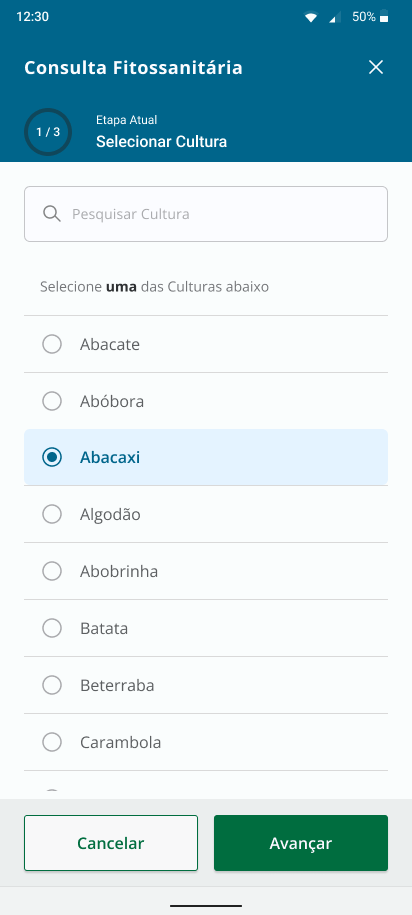Tap the home gesture bar at bottom
This screenshot has width=412, height=915.
coord(206,906)
